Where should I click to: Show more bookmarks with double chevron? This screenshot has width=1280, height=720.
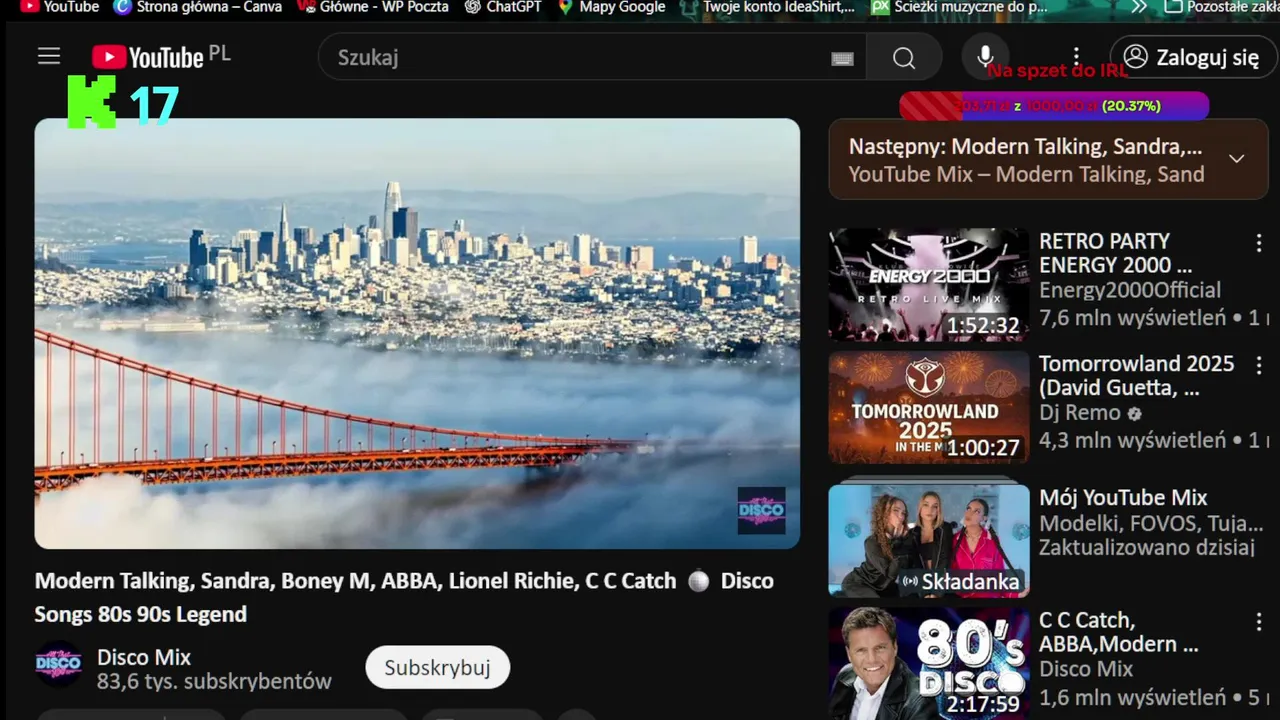pyautogui.click(x=1139, y=7)
